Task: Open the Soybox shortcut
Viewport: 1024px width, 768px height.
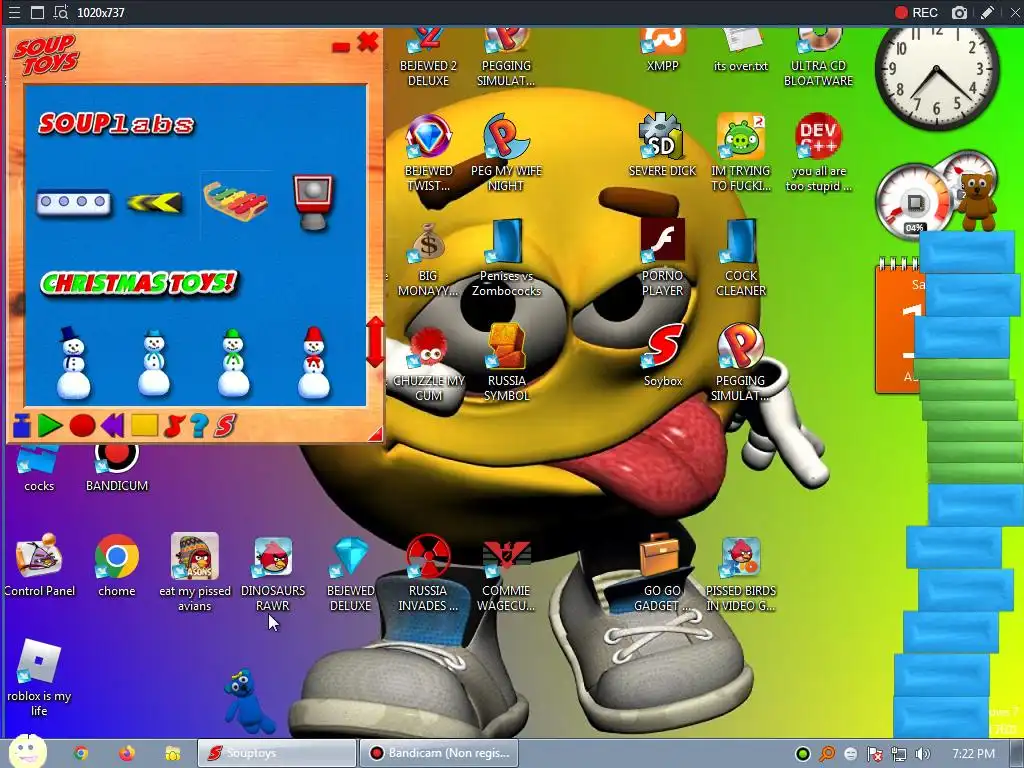Action: point(663,355)
